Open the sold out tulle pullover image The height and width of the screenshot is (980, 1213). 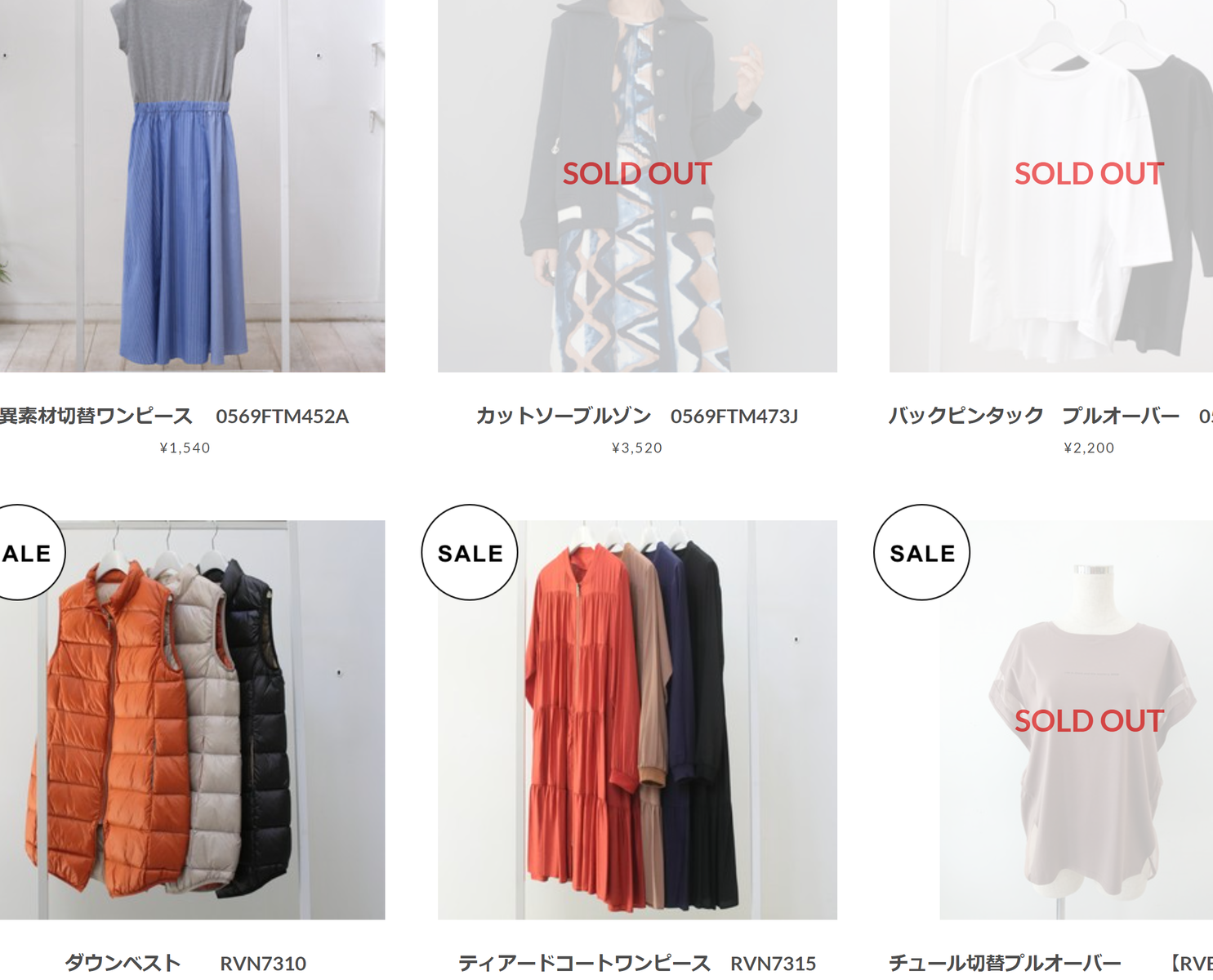[x=1051, y=719]
